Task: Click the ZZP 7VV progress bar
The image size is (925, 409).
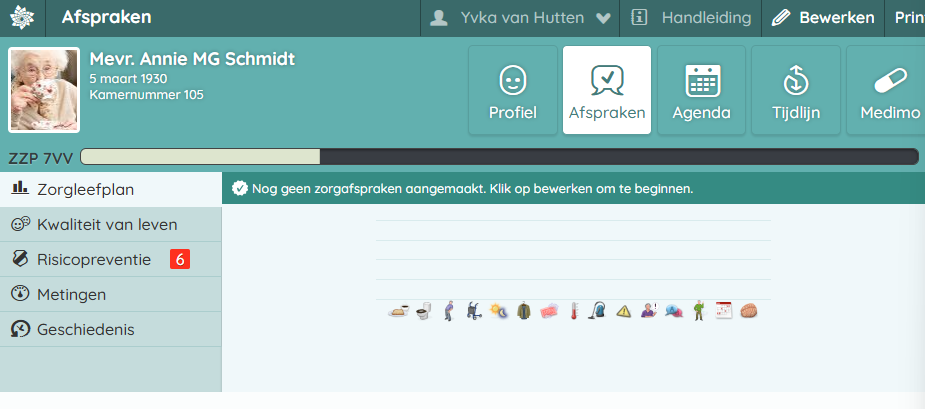Action: 498,157
